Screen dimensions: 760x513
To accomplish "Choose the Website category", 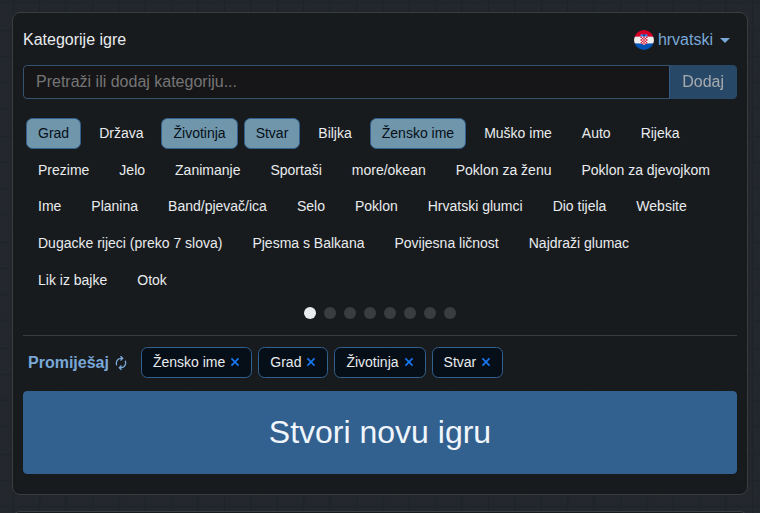I will 661,207.
